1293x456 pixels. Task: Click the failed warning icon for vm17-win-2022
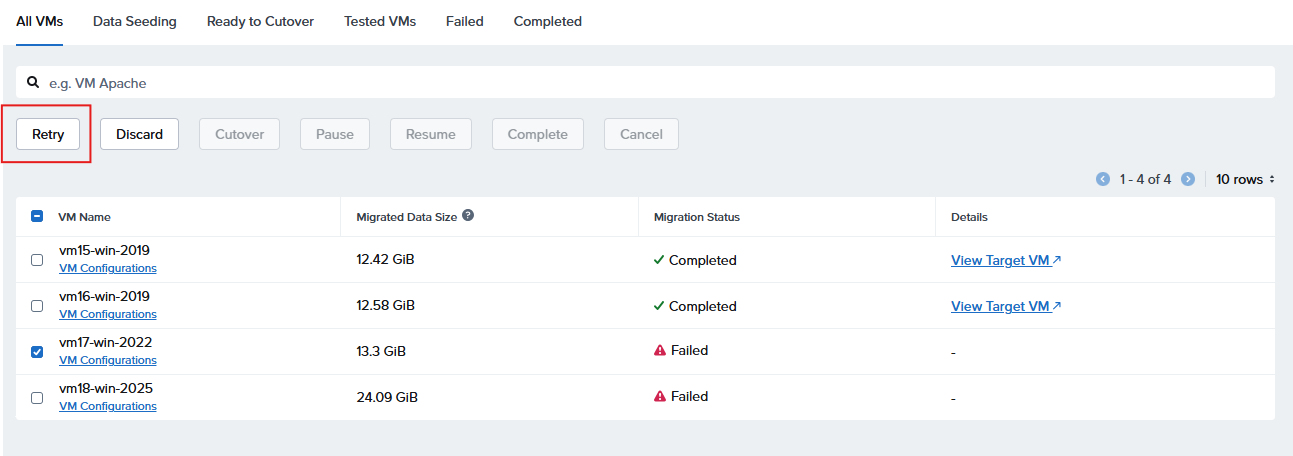pos(660,351)
